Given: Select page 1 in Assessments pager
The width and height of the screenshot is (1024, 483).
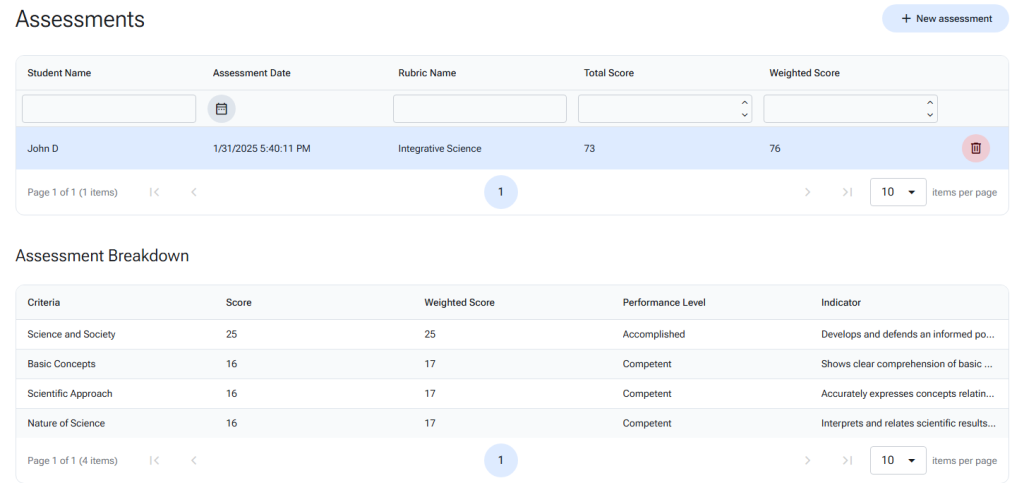Looking at the screenshot, I should click(500, 192).
